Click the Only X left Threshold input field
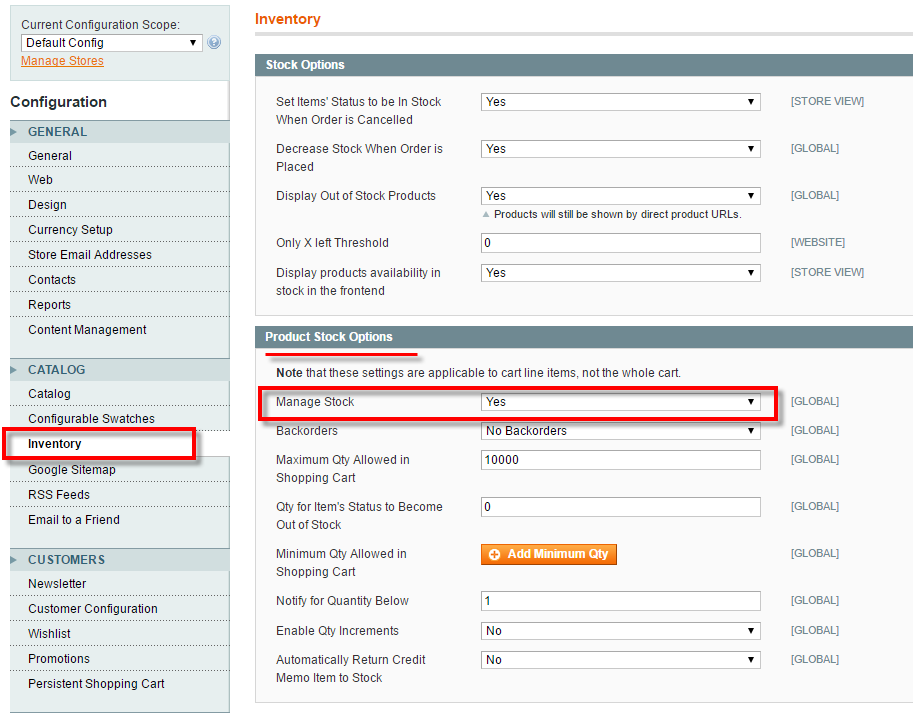913x713 pixels. click(x=617, y=242)
